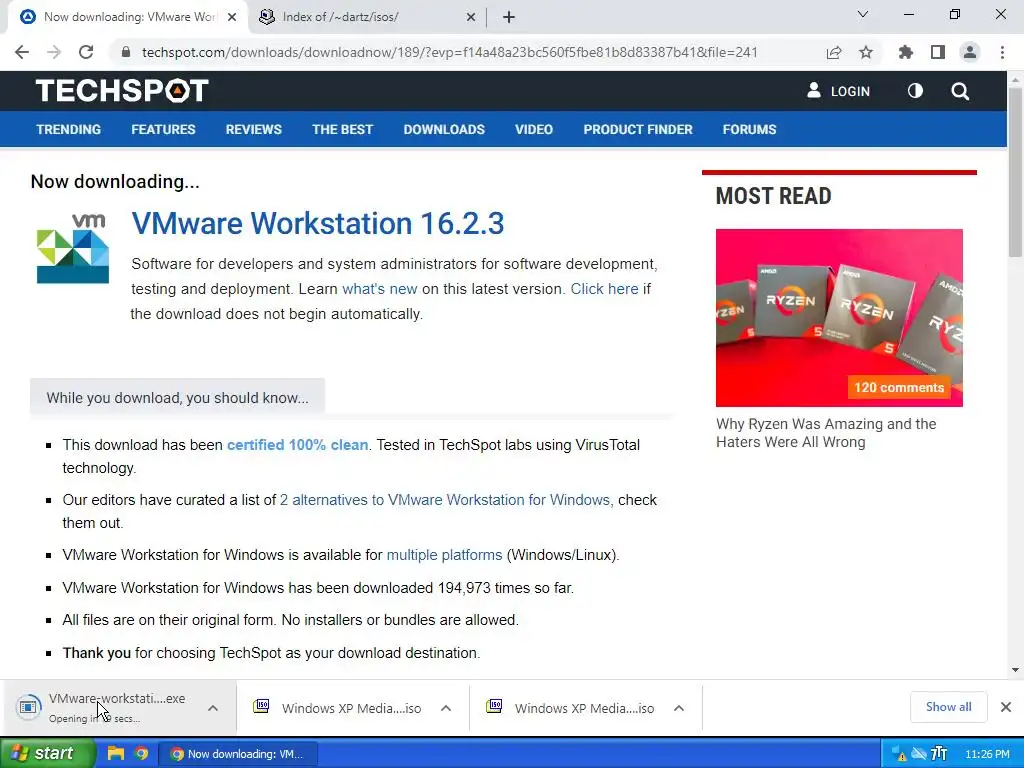Screen dimensions: 1024x768
Task: Open the FORUMS menu
Action: [x=750, y=129]
